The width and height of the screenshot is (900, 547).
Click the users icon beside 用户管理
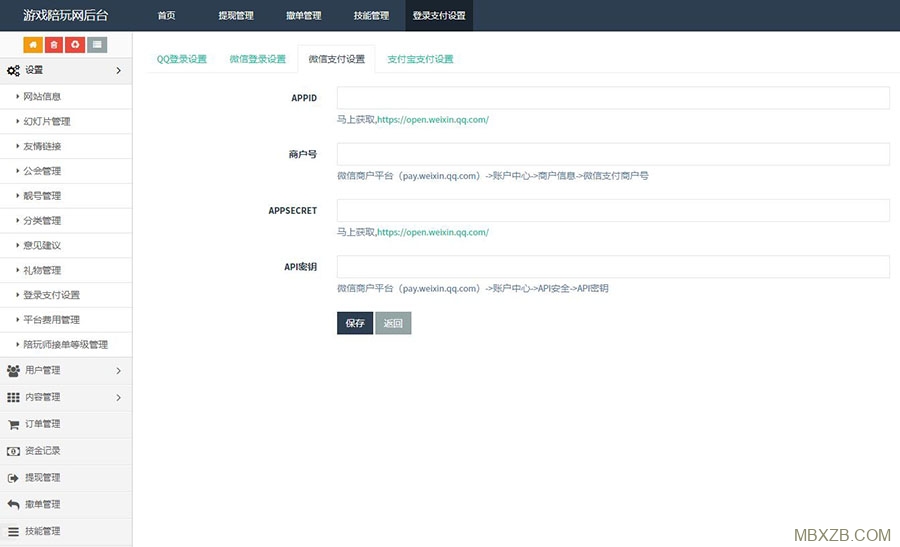click(x=13, y=371)
